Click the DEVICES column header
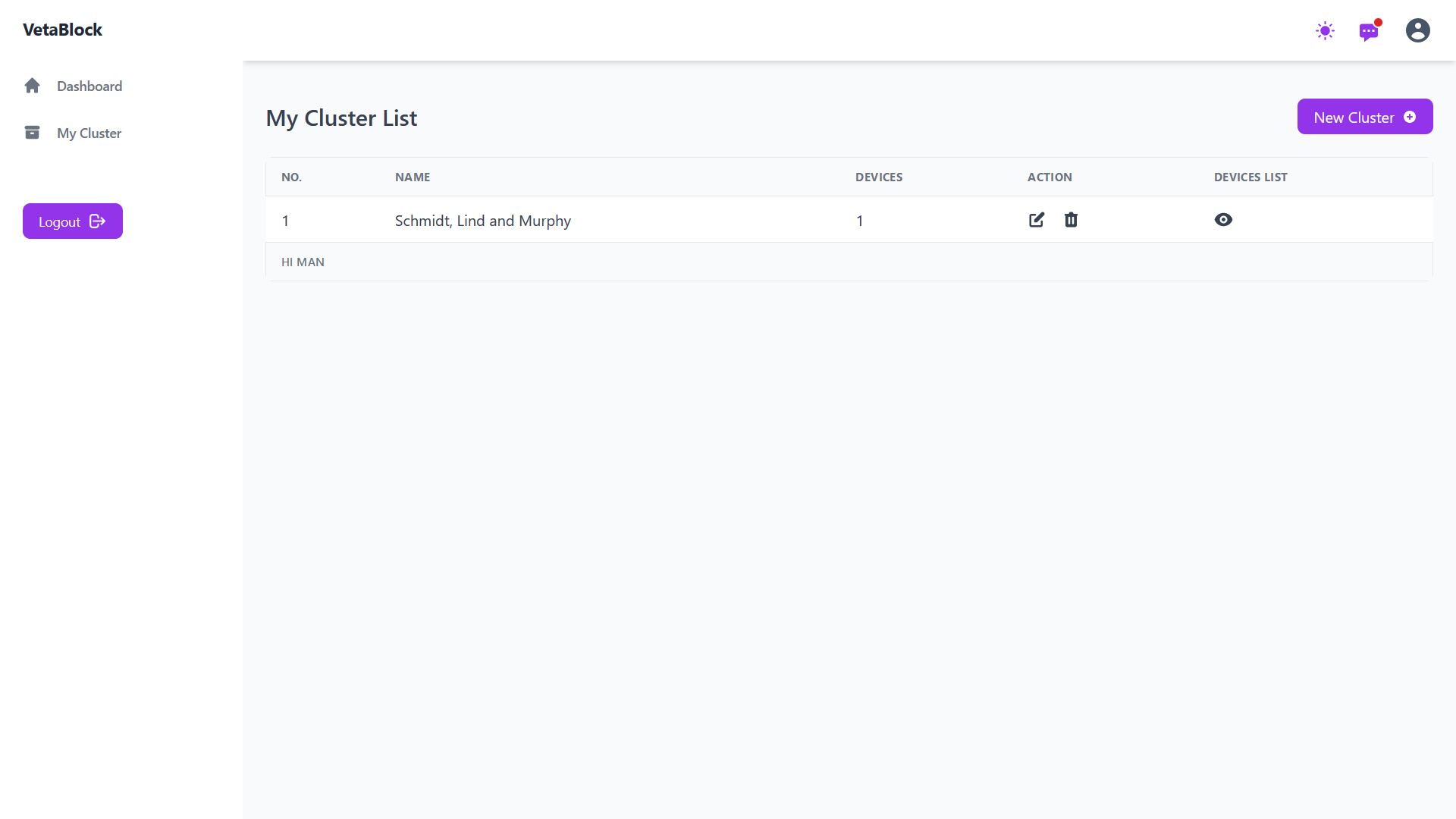Image resolution: width=1456 pixels, height=819 pixels. click(x=879, y=177)
